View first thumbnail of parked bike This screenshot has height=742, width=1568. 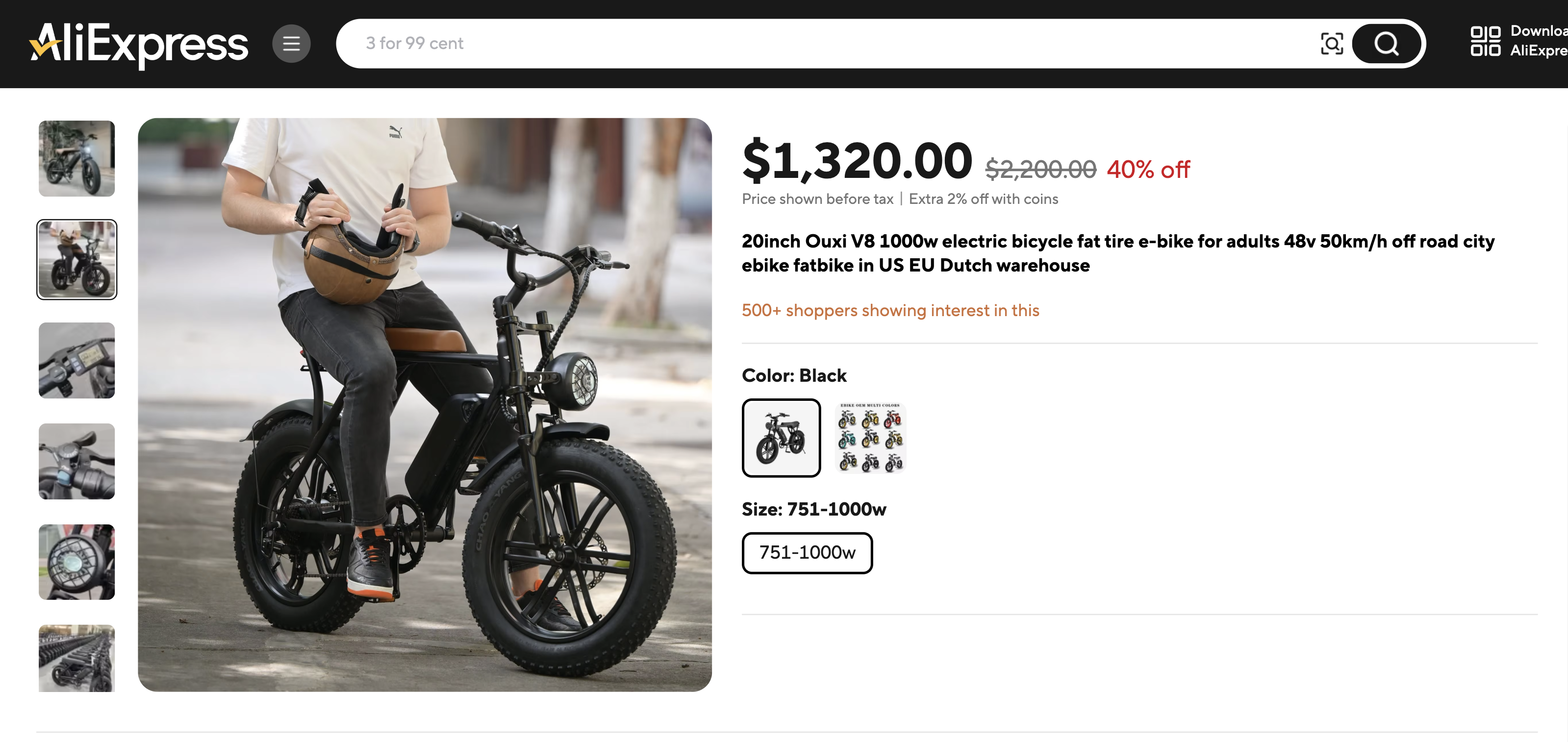[x=76, y=159]
